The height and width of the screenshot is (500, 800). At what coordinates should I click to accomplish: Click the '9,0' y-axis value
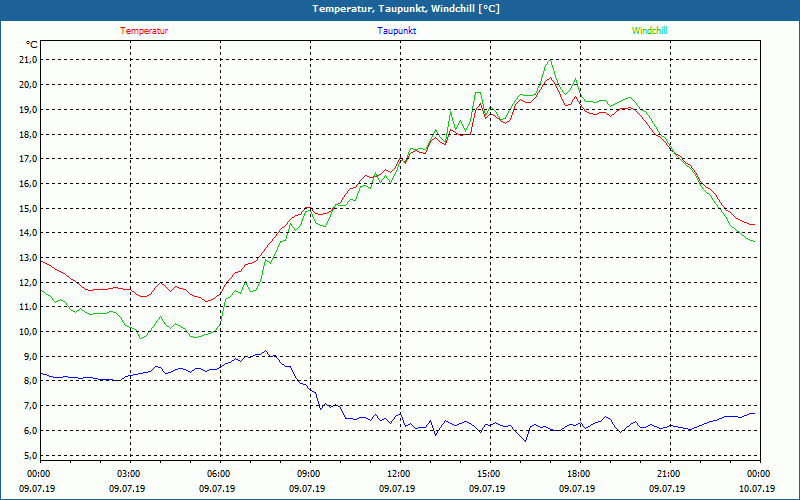coord(31,356)
